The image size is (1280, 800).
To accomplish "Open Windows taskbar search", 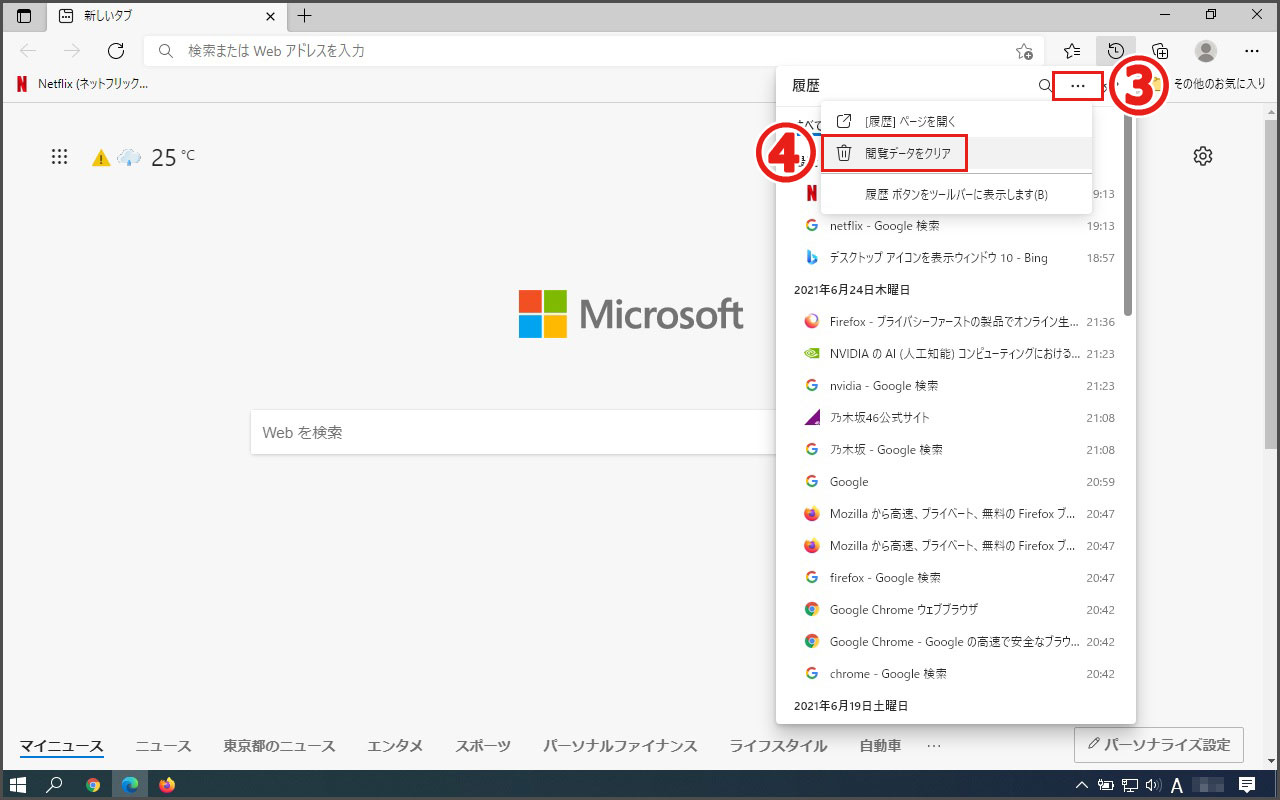I will pos(55,784).
